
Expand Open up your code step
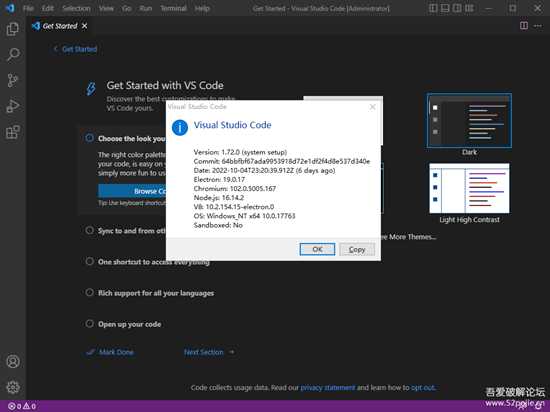coord(130,324)
